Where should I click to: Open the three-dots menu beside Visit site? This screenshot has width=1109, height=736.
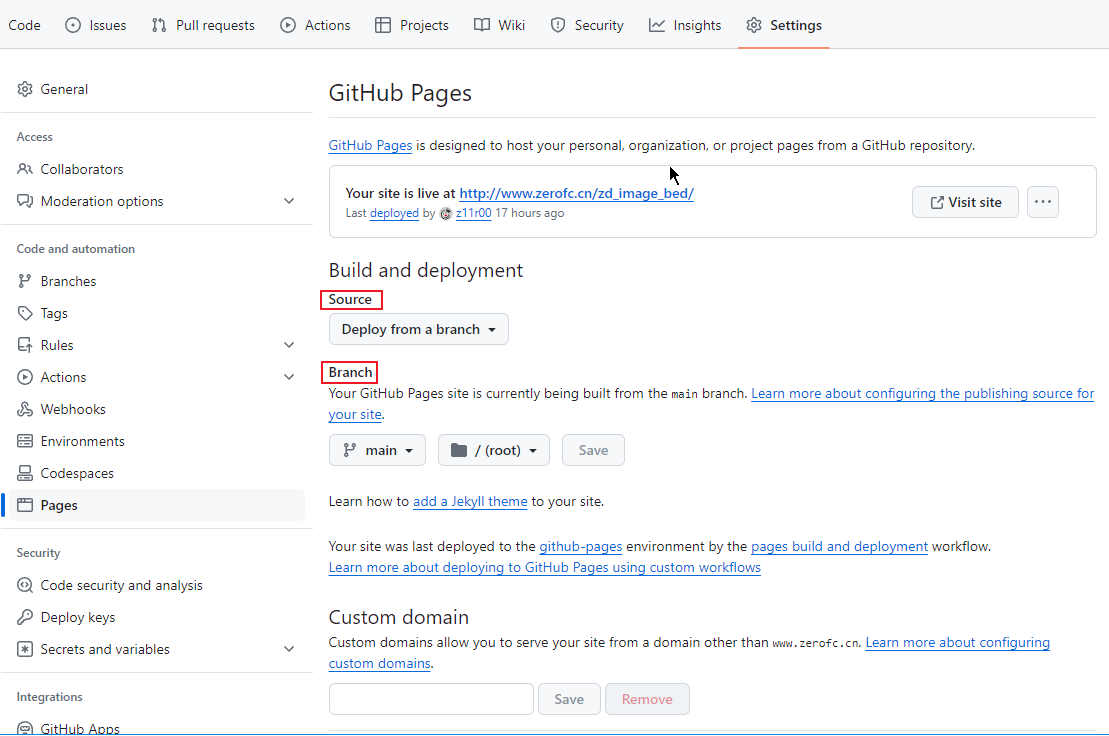[x=1043, y=202]
